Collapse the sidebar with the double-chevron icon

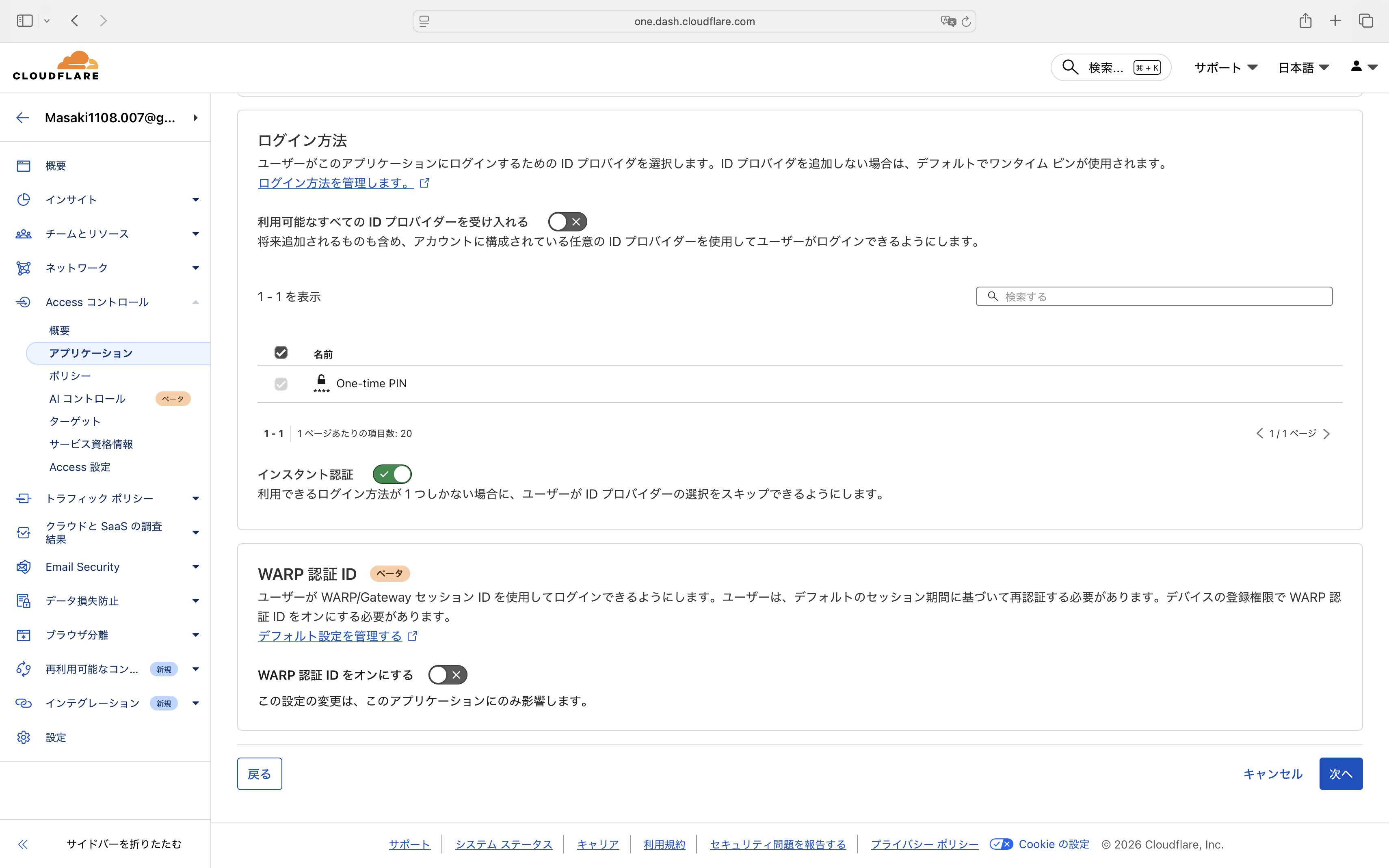click(23, 844)
